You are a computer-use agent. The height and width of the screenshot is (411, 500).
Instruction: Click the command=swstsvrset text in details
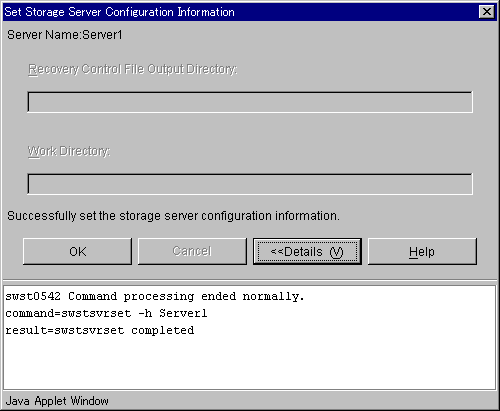tap(68, 313)
